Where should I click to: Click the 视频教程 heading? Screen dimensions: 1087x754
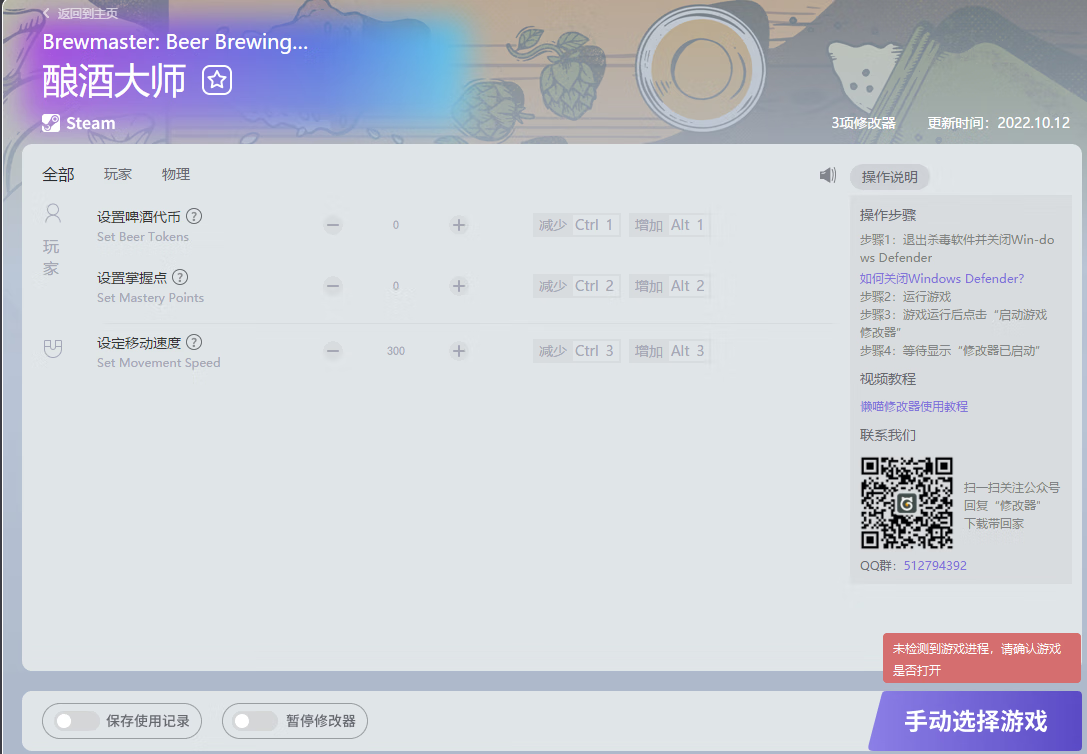888,379
